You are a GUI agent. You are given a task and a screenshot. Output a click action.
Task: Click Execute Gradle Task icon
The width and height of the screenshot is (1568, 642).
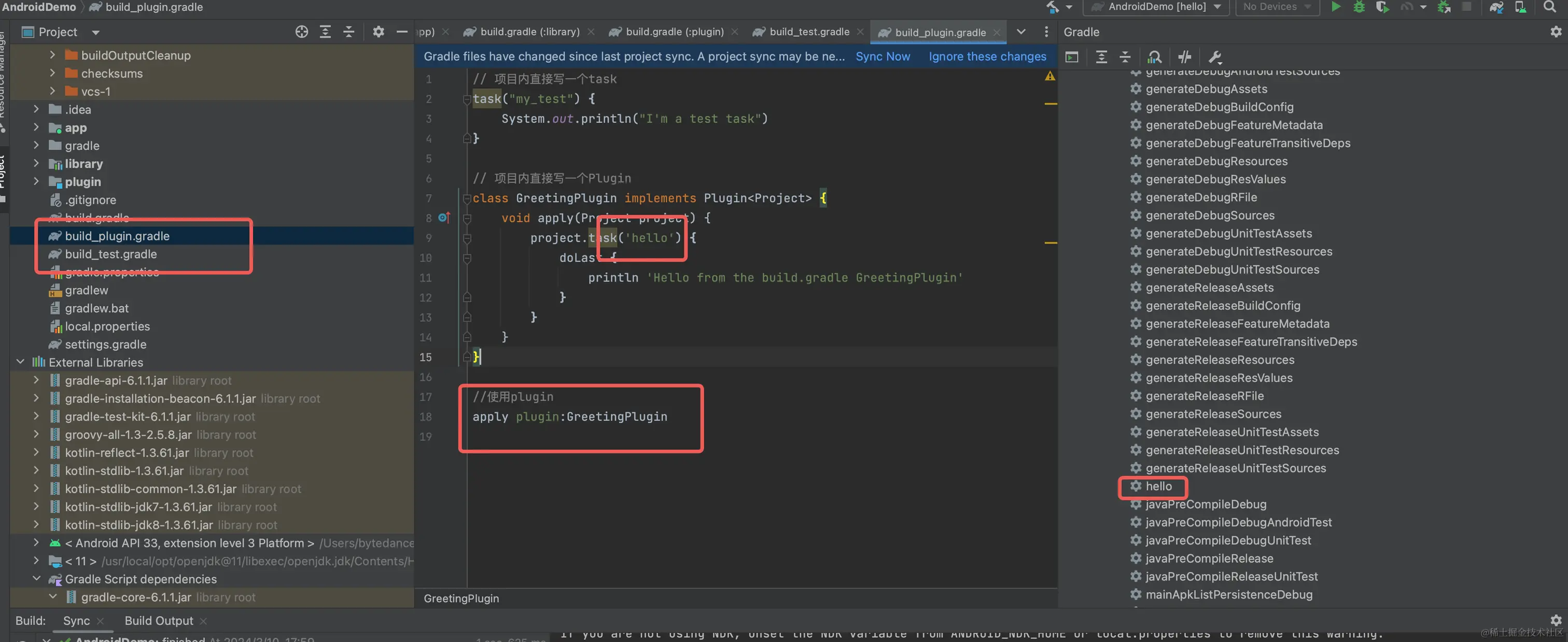(1072, 56)
